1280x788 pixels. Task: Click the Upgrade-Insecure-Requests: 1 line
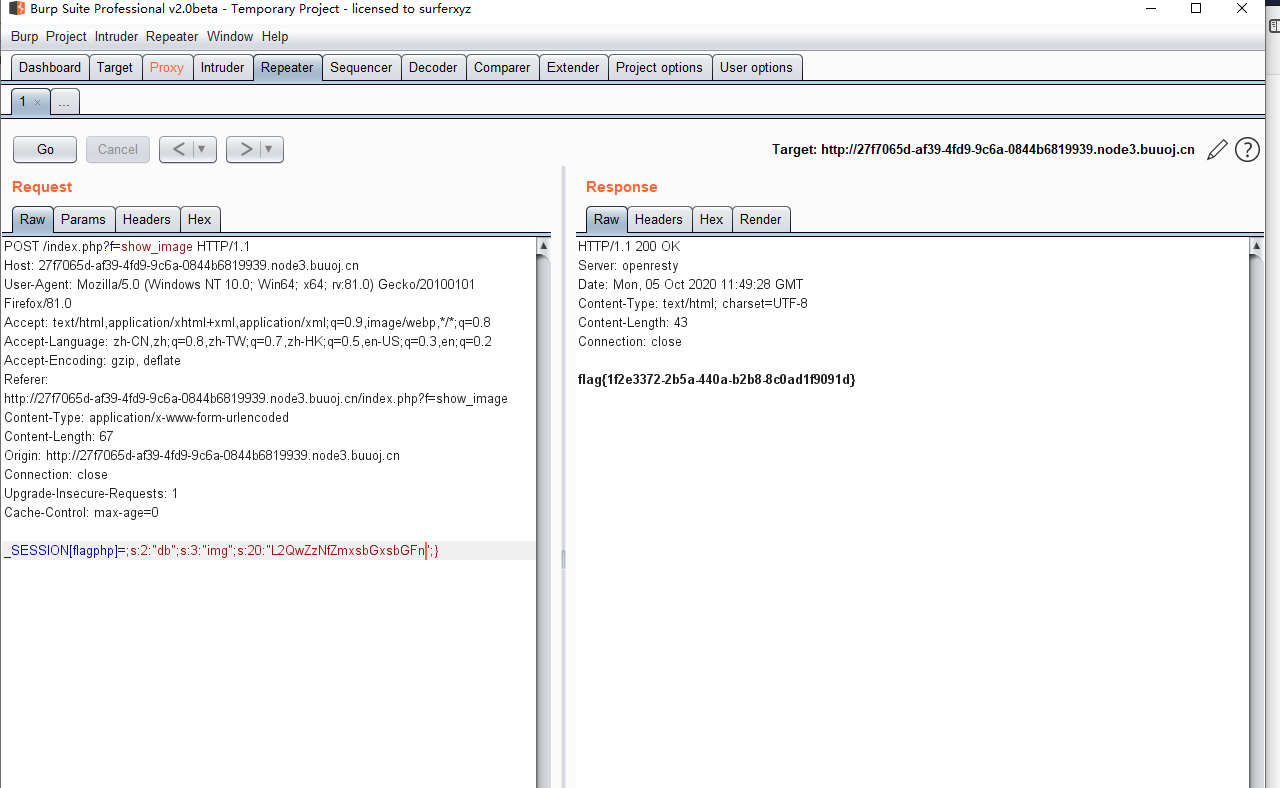tap(91, 493)
